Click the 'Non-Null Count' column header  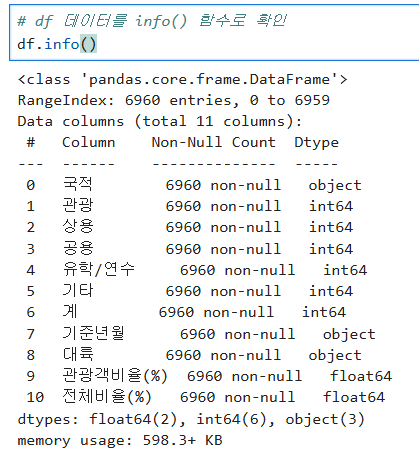pos(214,142)
